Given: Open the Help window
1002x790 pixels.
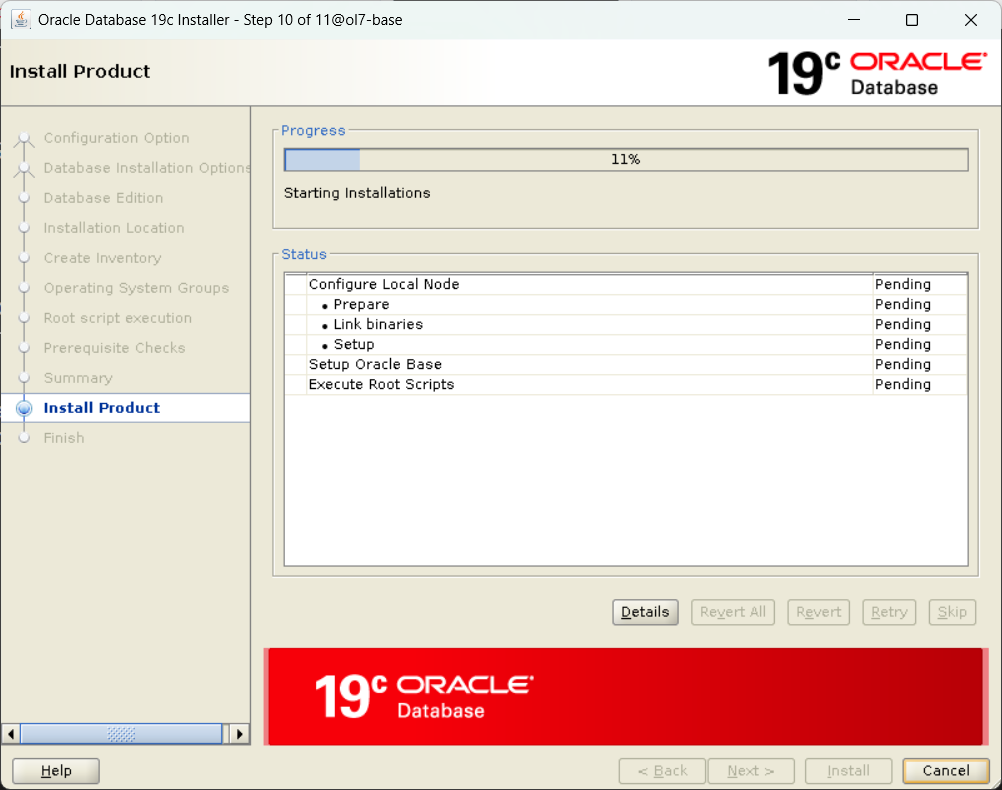Looking at the screenshot, I should point(56,770).
